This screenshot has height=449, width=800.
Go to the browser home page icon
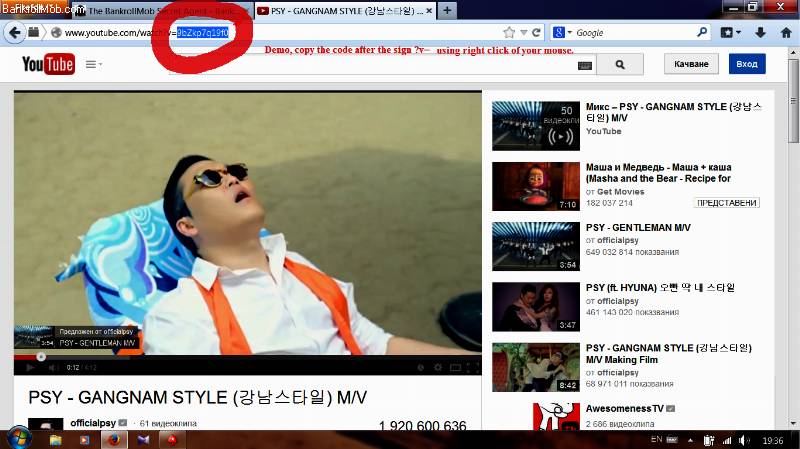pos(786,33)
